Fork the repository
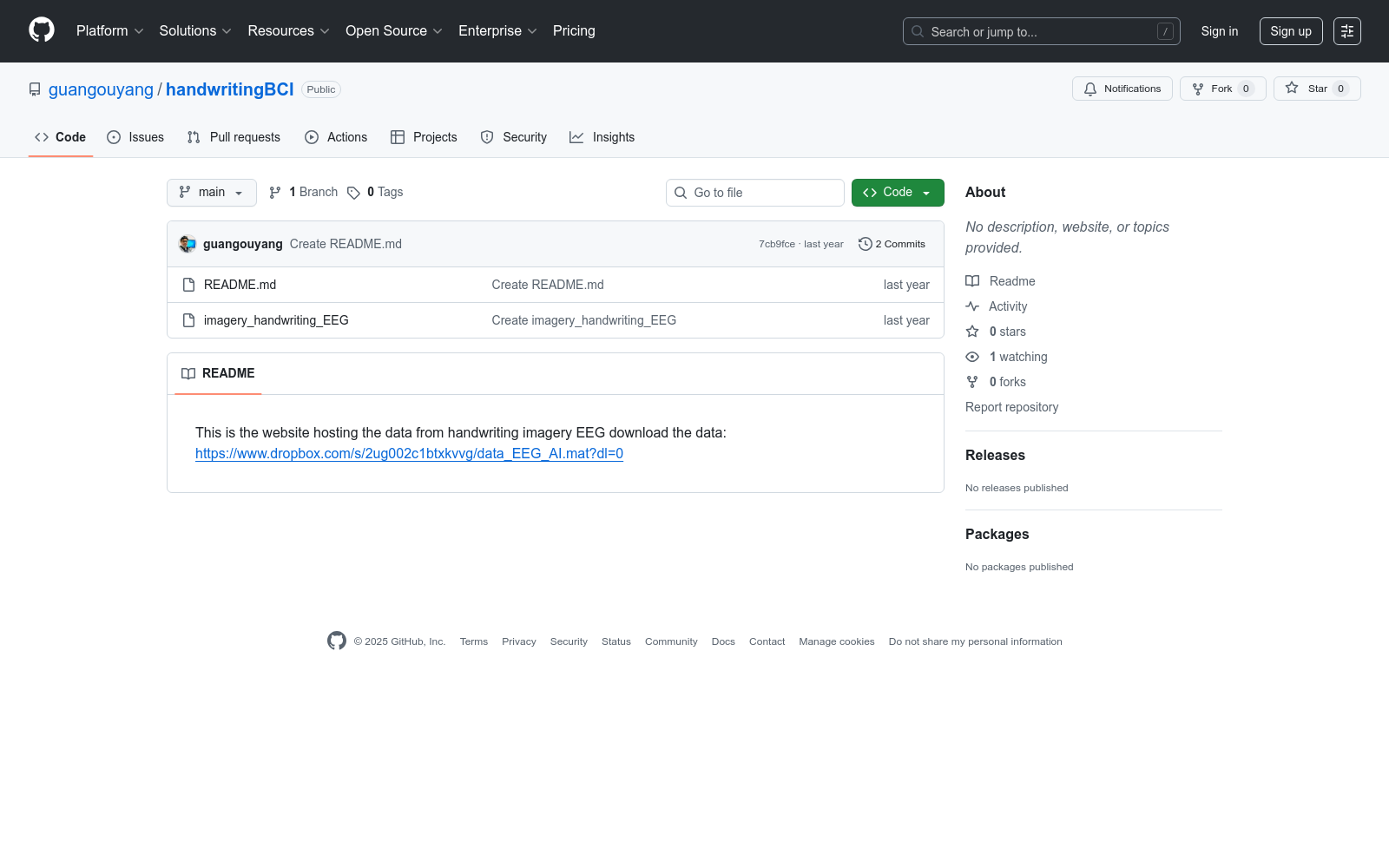The width and height of the screenshot is (1389, 868). pos(1222,89)
